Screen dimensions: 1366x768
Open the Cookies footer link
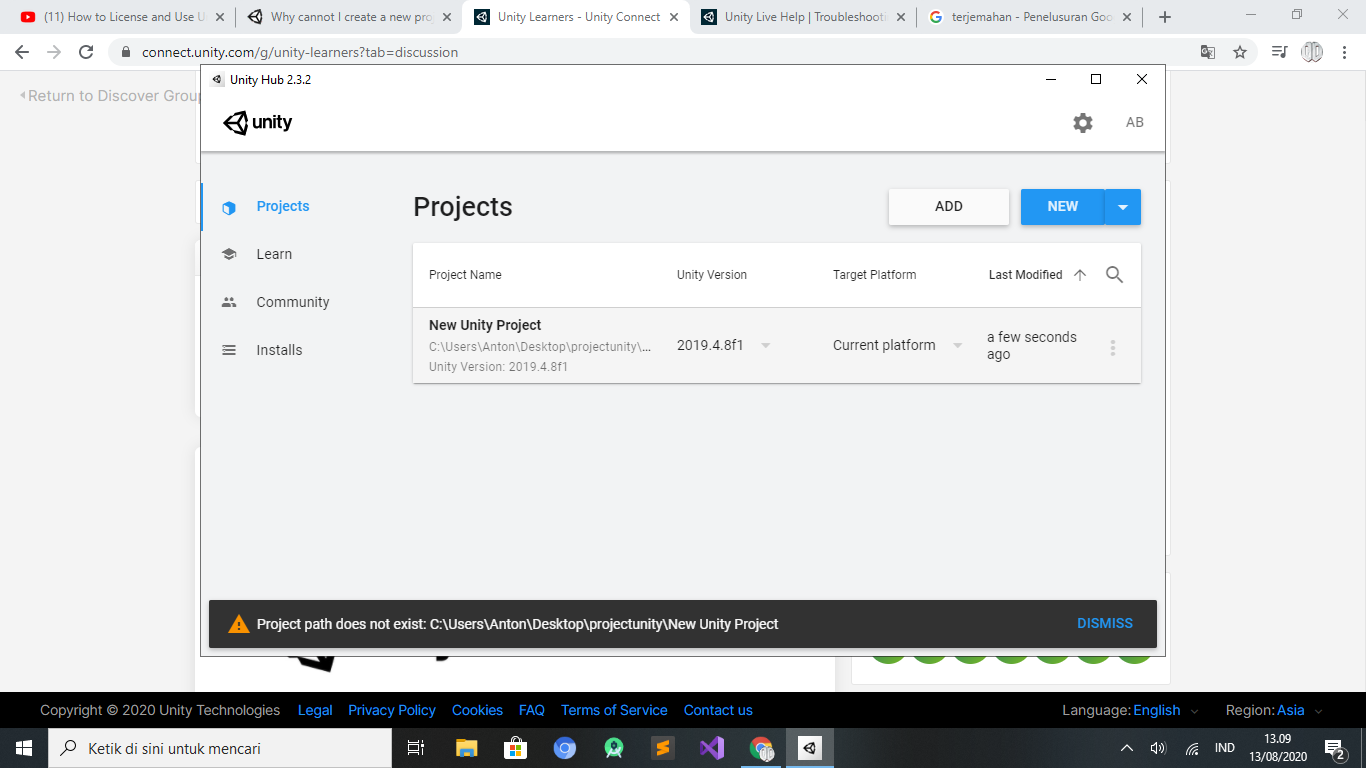point(477,710)
